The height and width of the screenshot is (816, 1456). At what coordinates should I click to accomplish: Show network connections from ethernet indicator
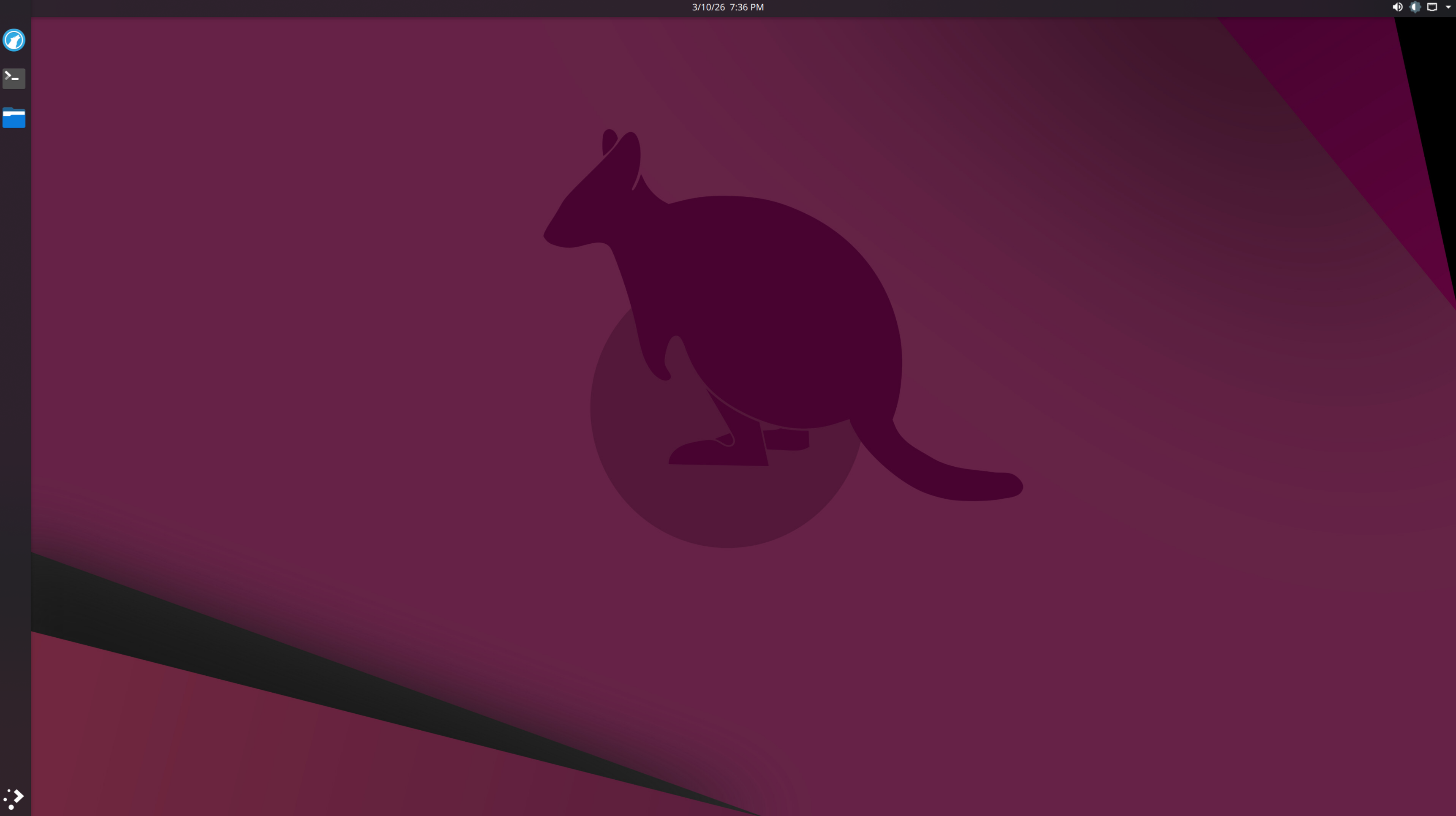pos(1432,7)
